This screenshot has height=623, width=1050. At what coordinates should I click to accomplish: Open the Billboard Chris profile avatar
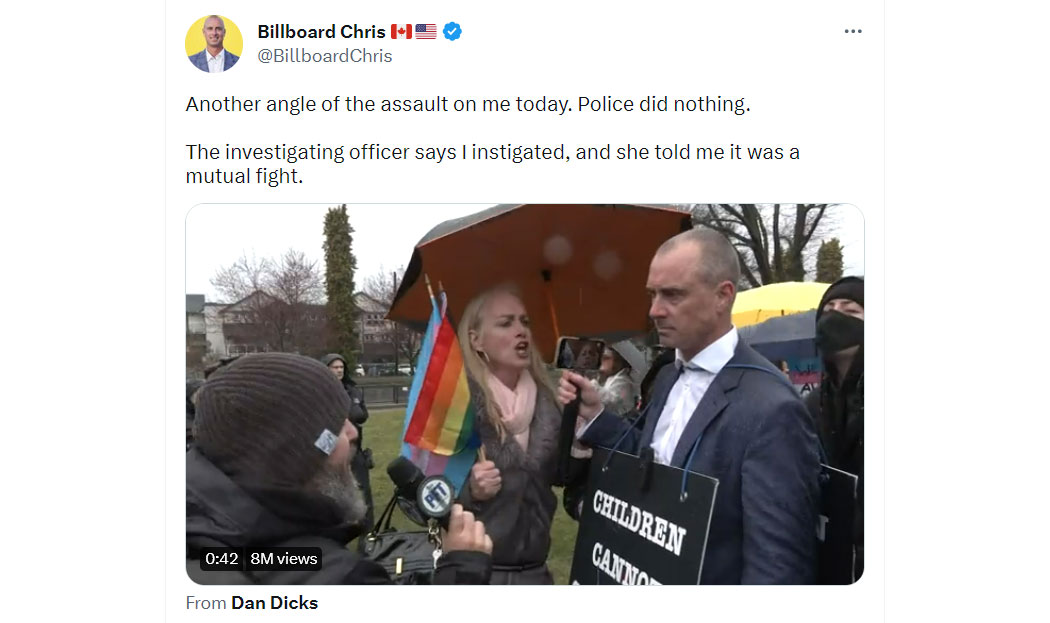coord(214,44)
